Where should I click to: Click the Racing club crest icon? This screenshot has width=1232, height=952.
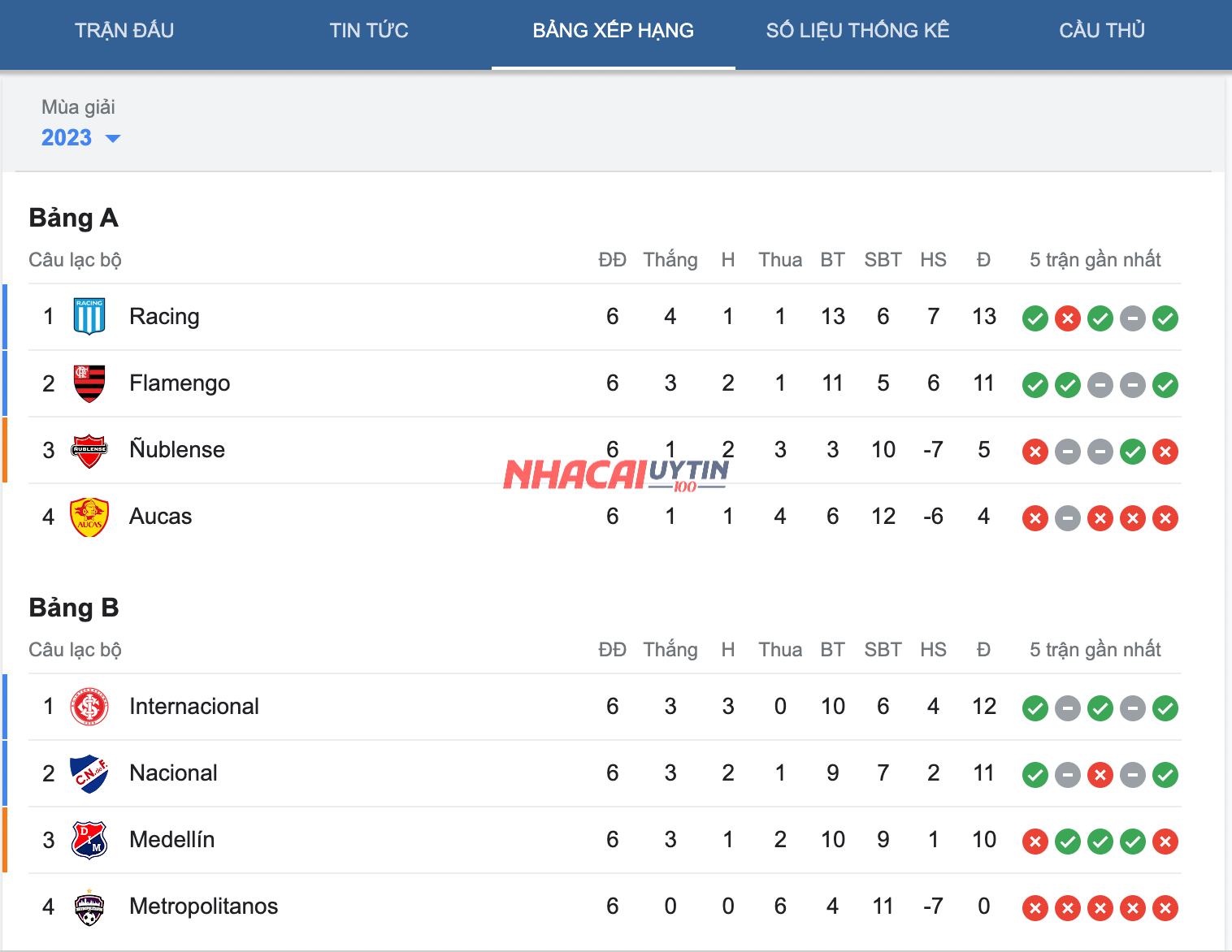point(89,317)
